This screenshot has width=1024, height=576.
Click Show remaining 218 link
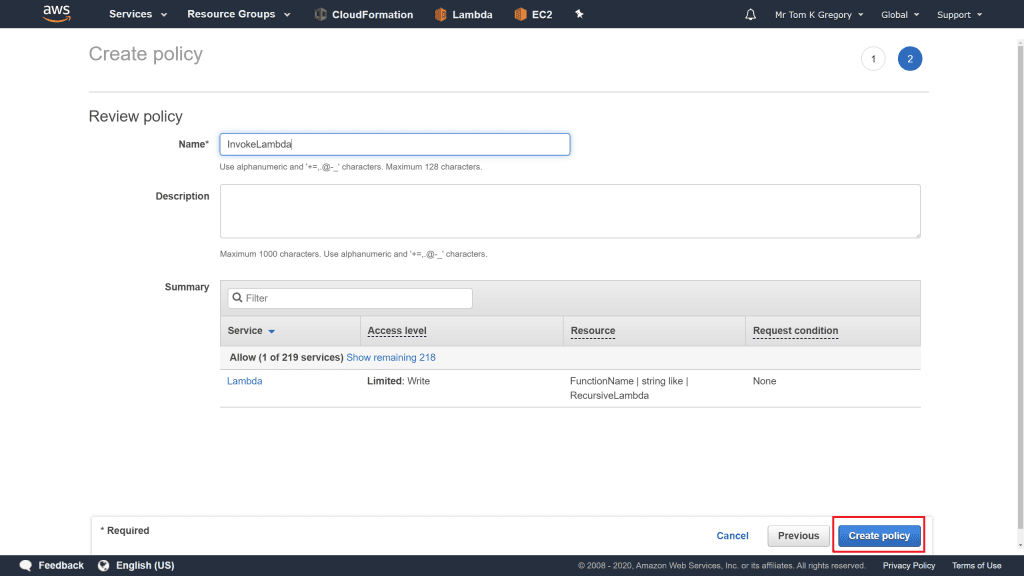tap(390, 357)
